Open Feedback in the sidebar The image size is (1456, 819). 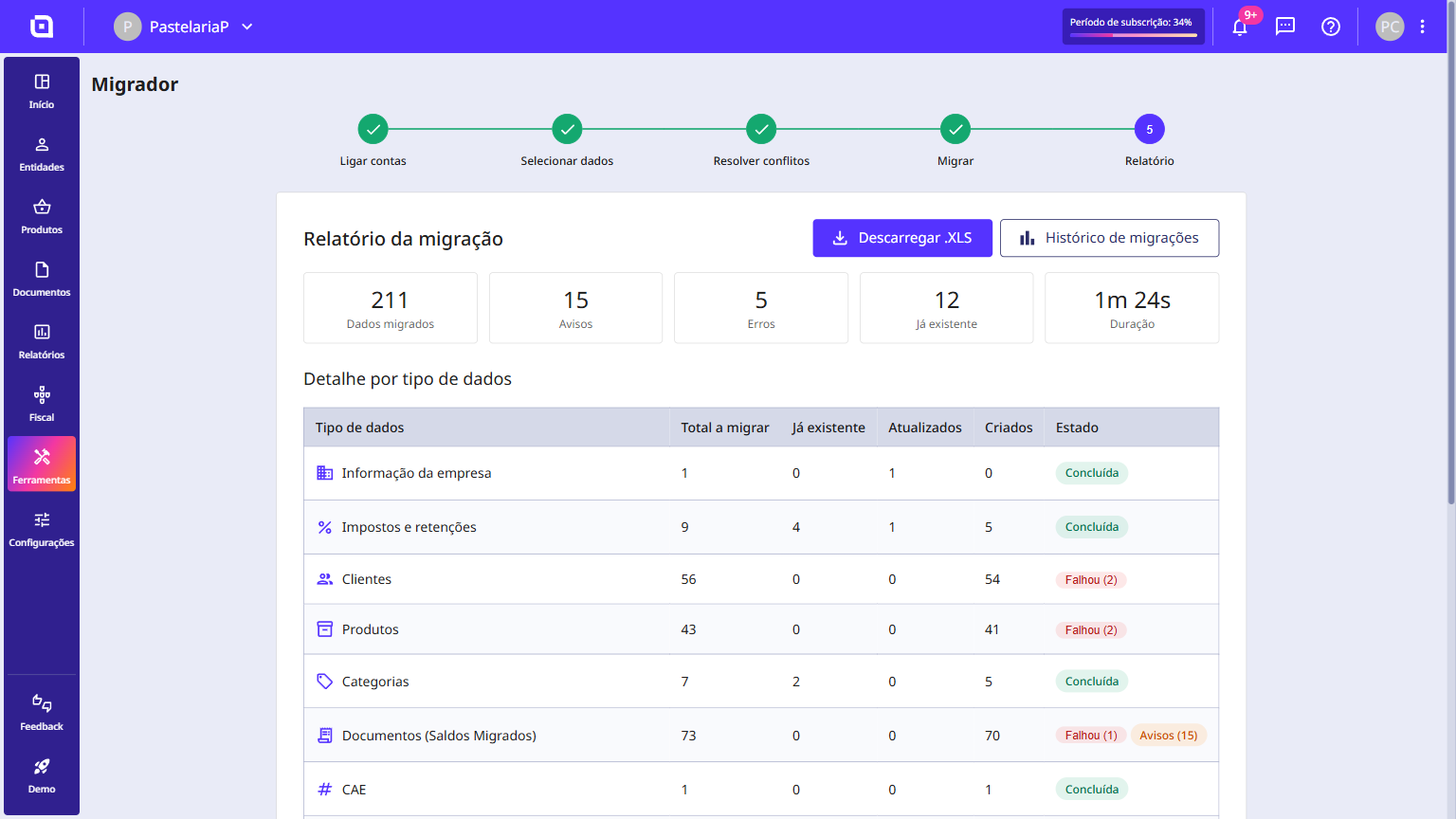[x=42, y=714]
